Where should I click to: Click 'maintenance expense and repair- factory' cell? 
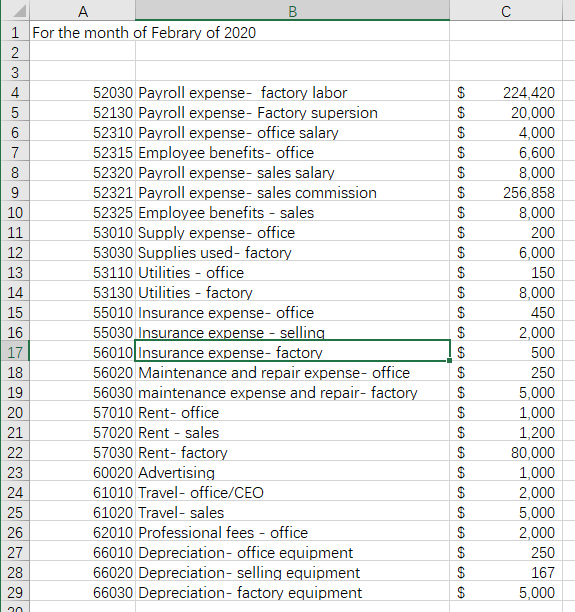click(x=292, y=392)
